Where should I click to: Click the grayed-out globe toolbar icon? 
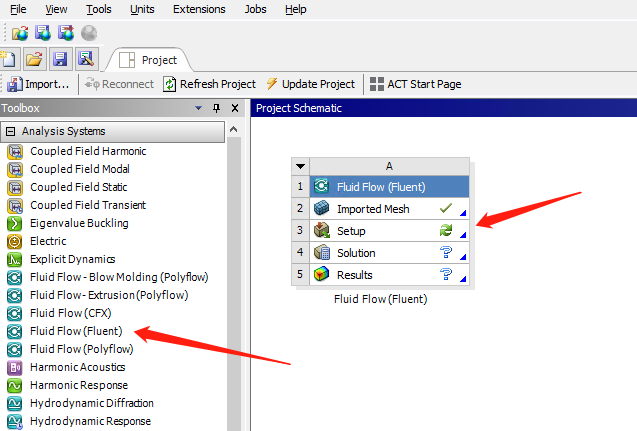[x=89, y=33]
